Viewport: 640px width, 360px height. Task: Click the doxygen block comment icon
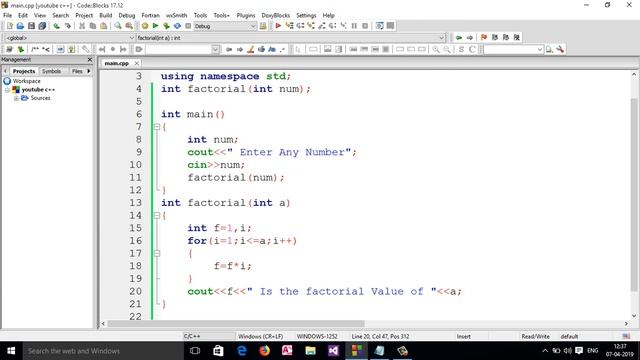(35, 49)
